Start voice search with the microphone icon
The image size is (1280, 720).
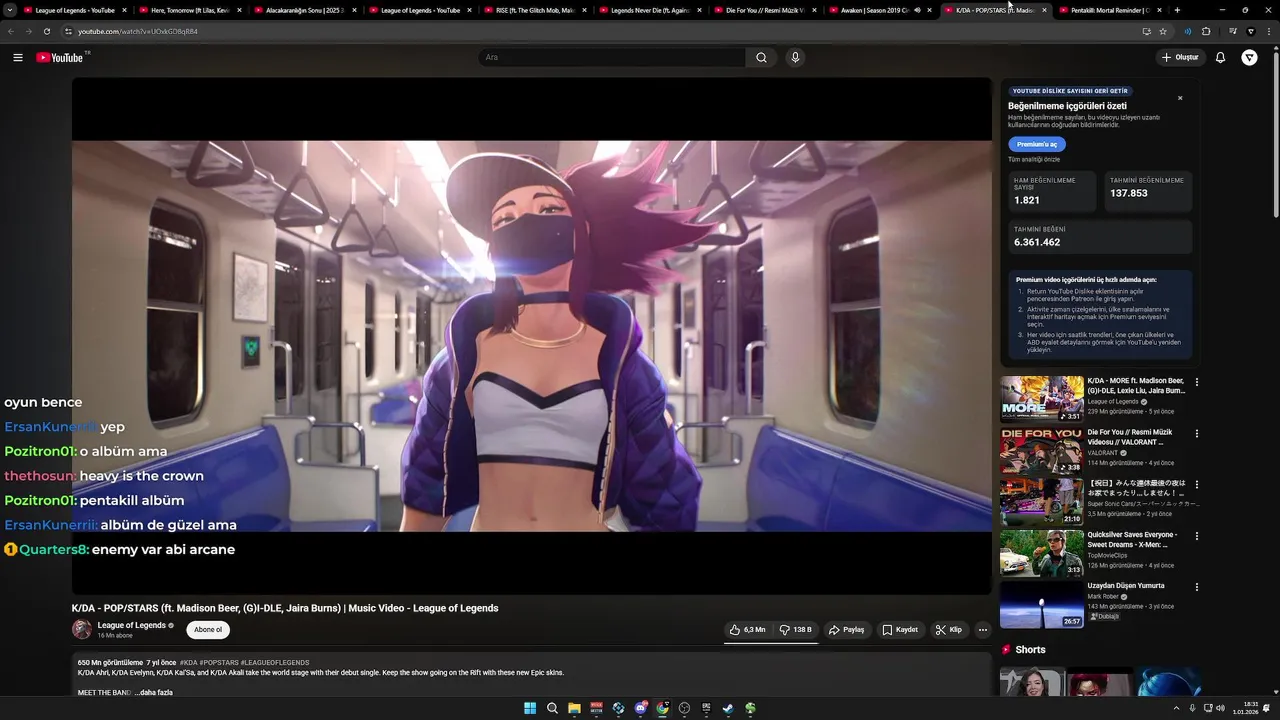coord(795,57)
